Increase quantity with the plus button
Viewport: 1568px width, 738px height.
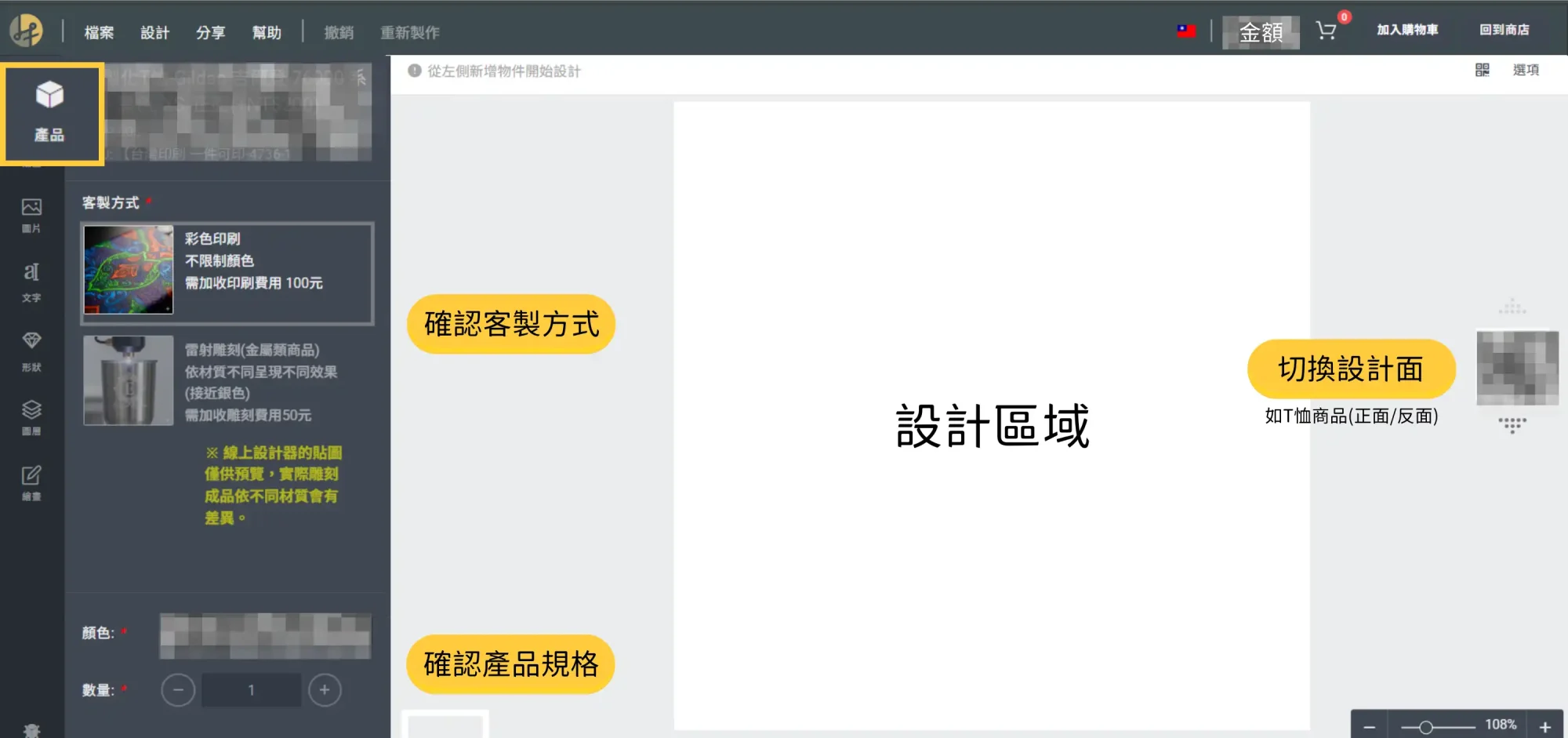pyautogui.click(x=325, y=690)
